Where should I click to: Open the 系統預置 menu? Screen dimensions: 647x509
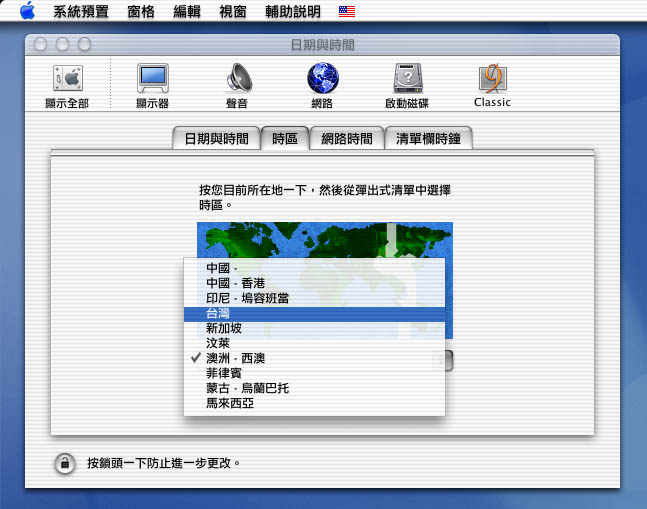pos(81,11)
